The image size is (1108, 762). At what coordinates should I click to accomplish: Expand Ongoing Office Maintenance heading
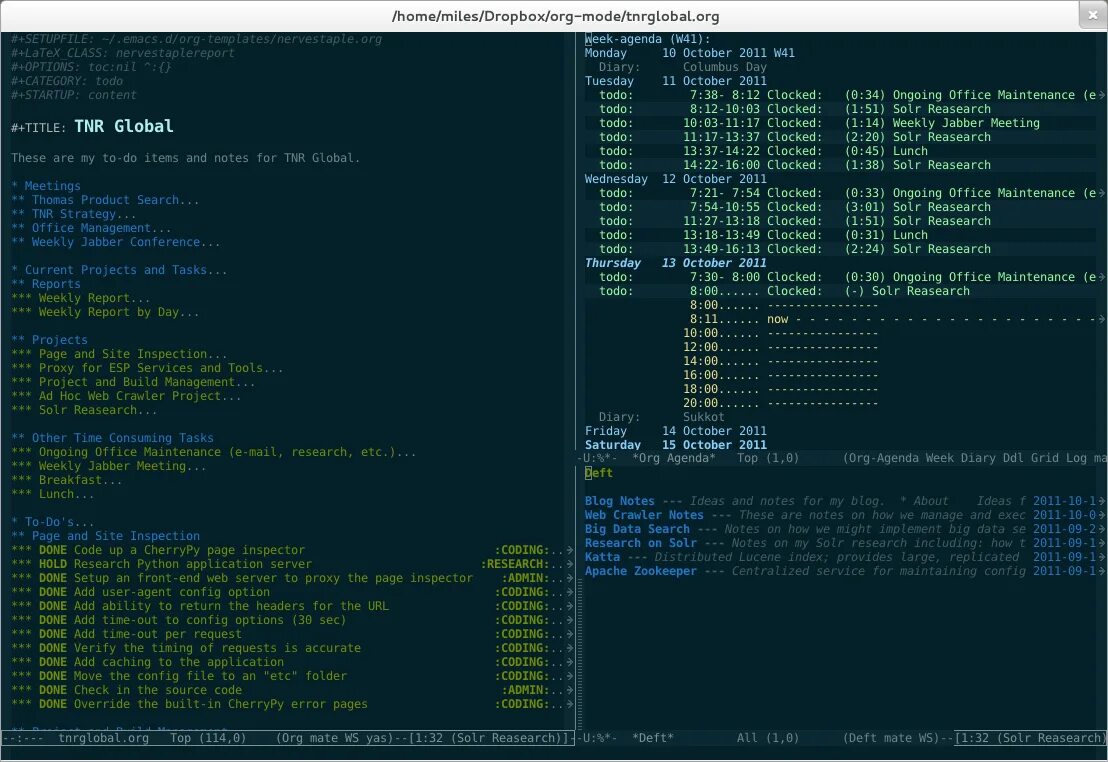click(x=214, y=452)
